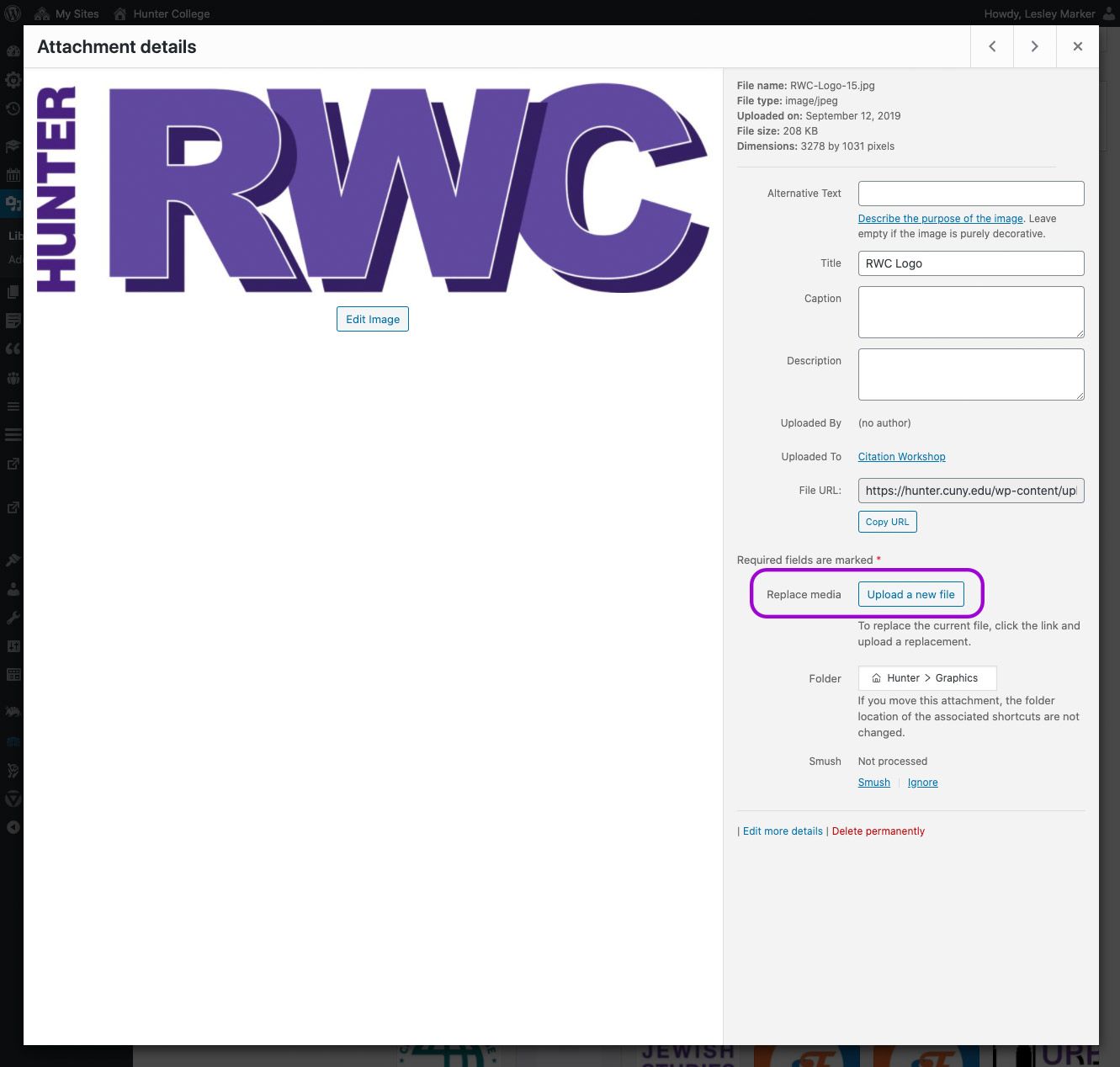Open the Citation Workshop link
1120x1067 pixels.
point(902,457)
